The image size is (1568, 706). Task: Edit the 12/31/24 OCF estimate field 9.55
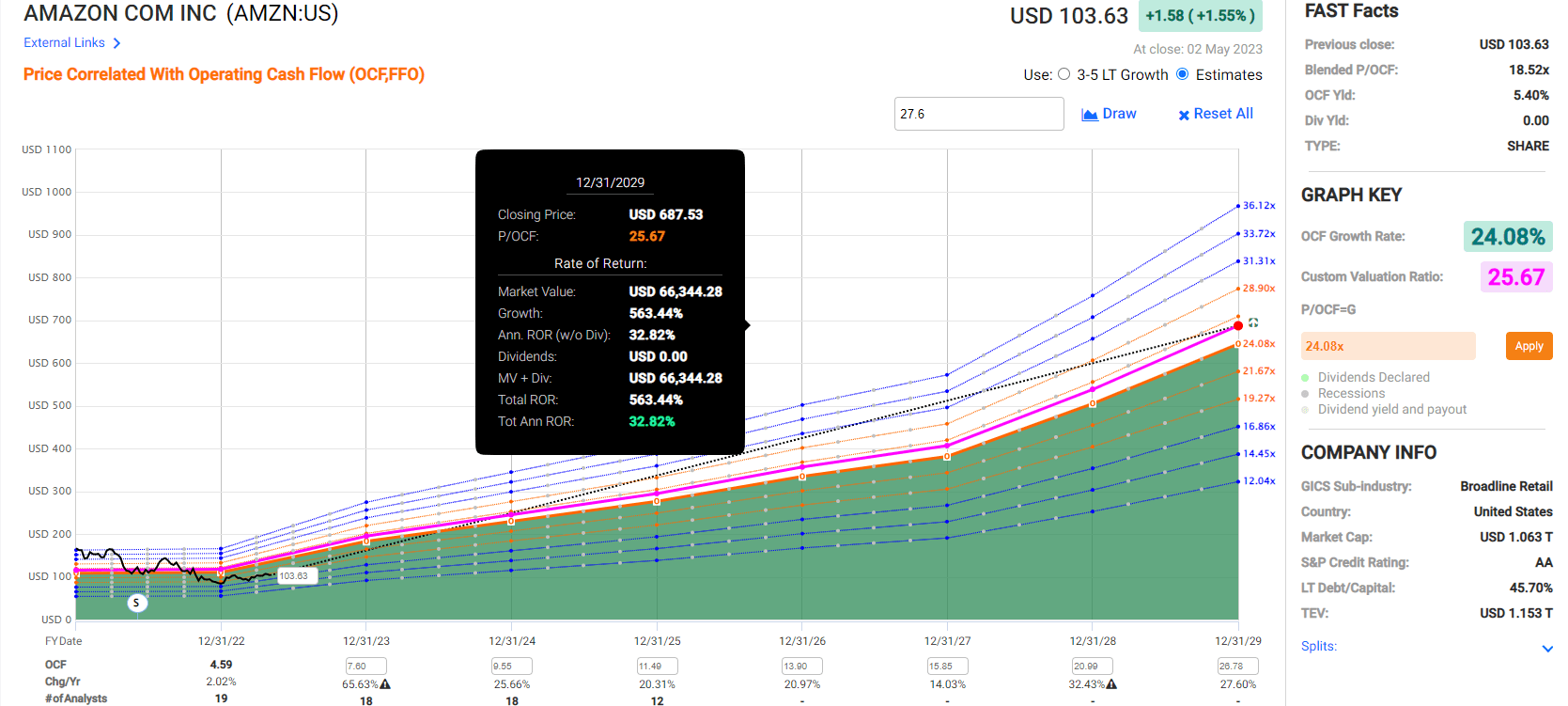(512, 666)
